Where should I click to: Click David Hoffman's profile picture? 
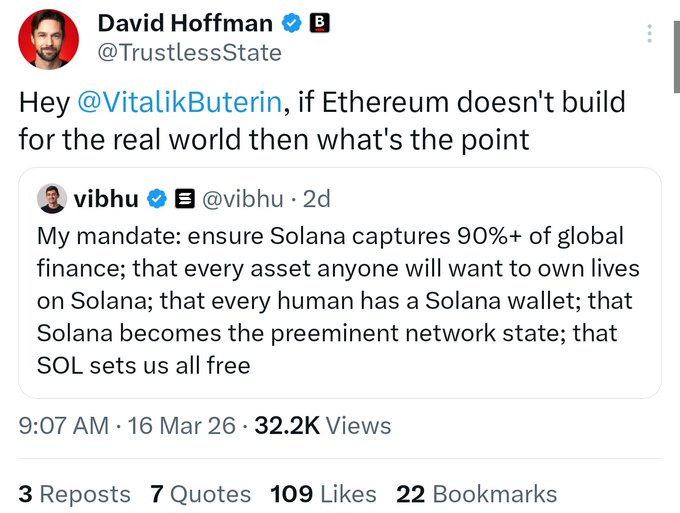[x=49, y=39]
